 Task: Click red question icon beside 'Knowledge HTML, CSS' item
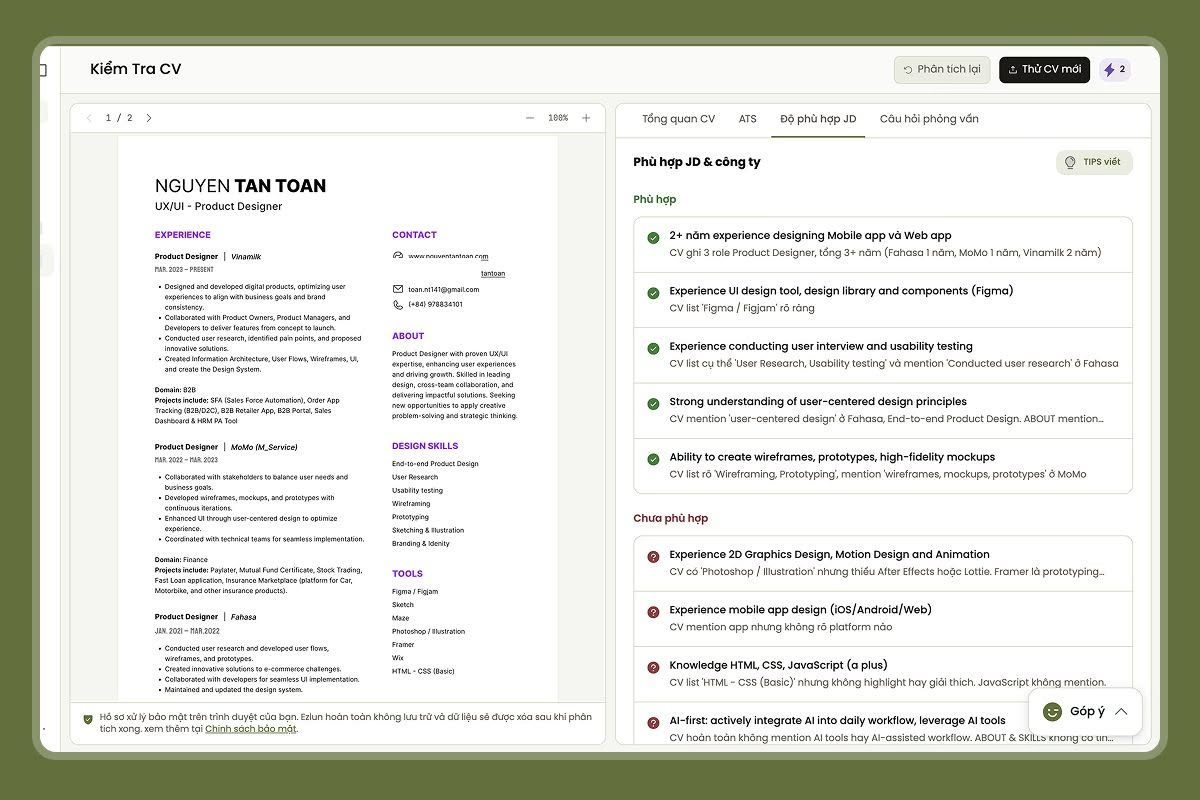coord(653,666)
